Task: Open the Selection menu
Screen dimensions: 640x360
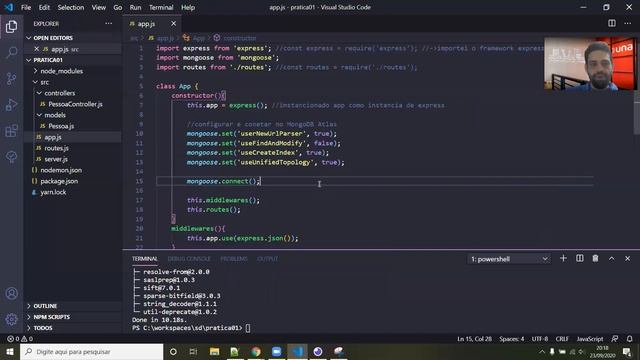Action: pos(71,7)
